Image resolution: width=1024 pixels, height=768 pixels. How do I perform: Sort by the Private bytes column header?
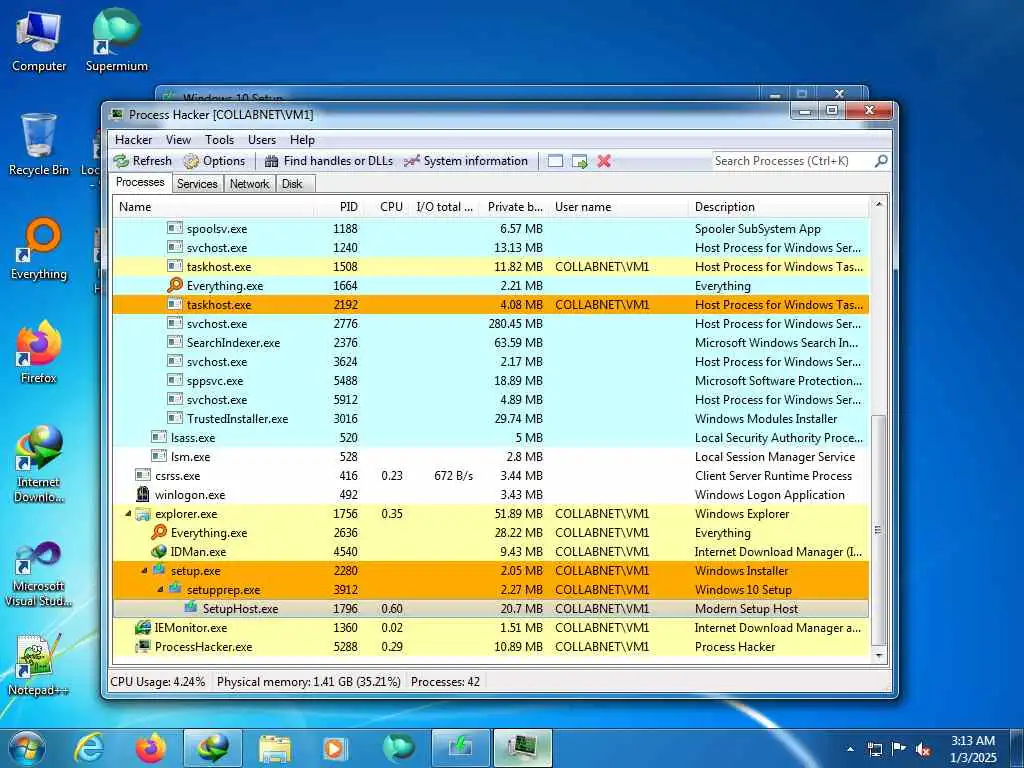515,207
